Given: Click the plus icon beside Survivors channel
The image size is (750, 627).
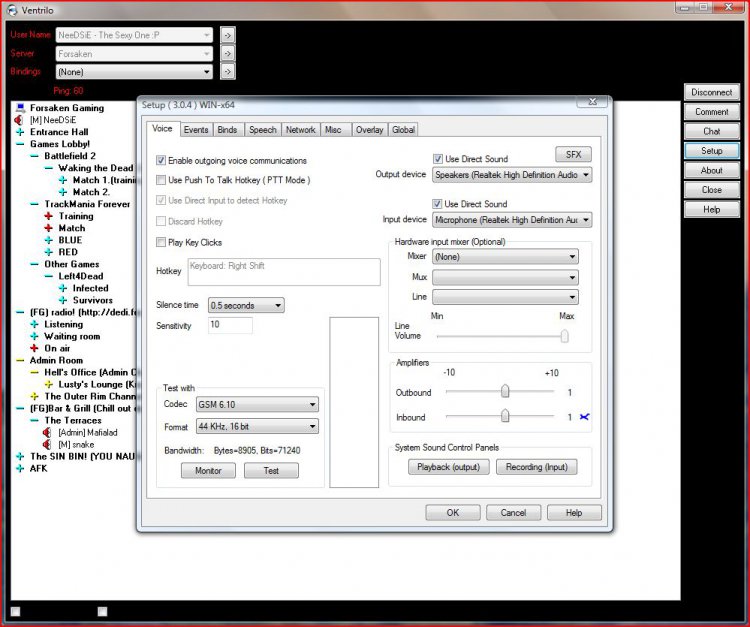Looking at the screenshot, I should 63,300.
